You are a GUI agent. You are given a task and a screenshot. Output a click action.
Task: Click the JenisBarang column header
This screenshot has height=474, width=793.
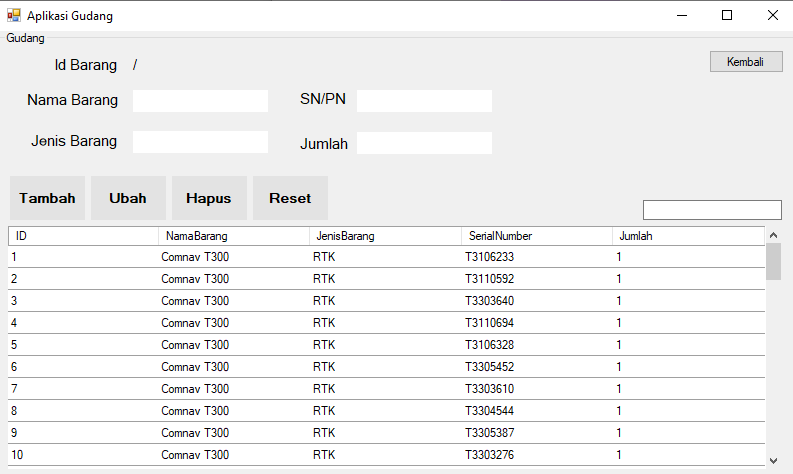(x=385, y=236)
